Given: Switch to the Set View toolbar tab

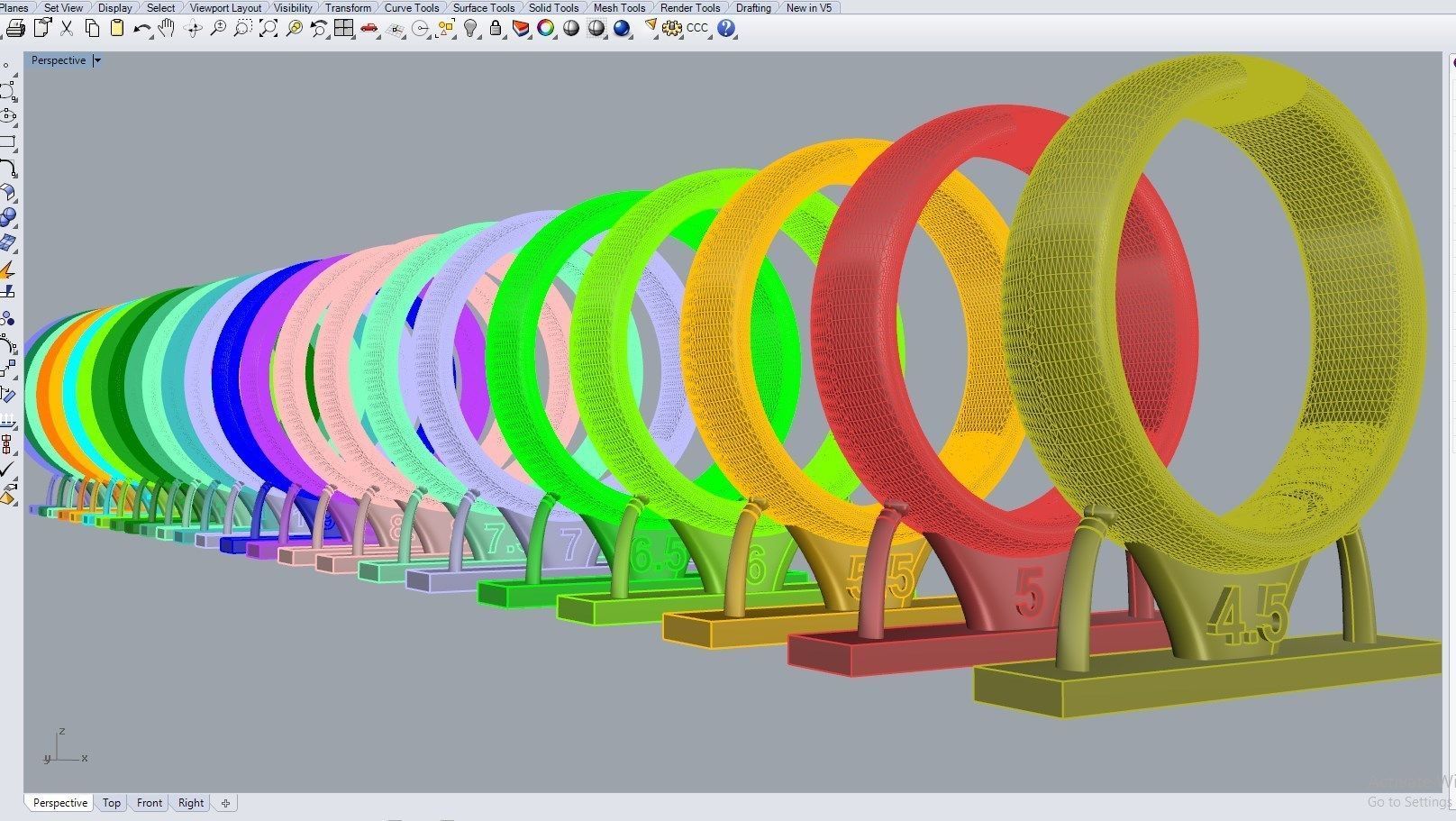Looking at the screenshot, I should click(63, 7).
